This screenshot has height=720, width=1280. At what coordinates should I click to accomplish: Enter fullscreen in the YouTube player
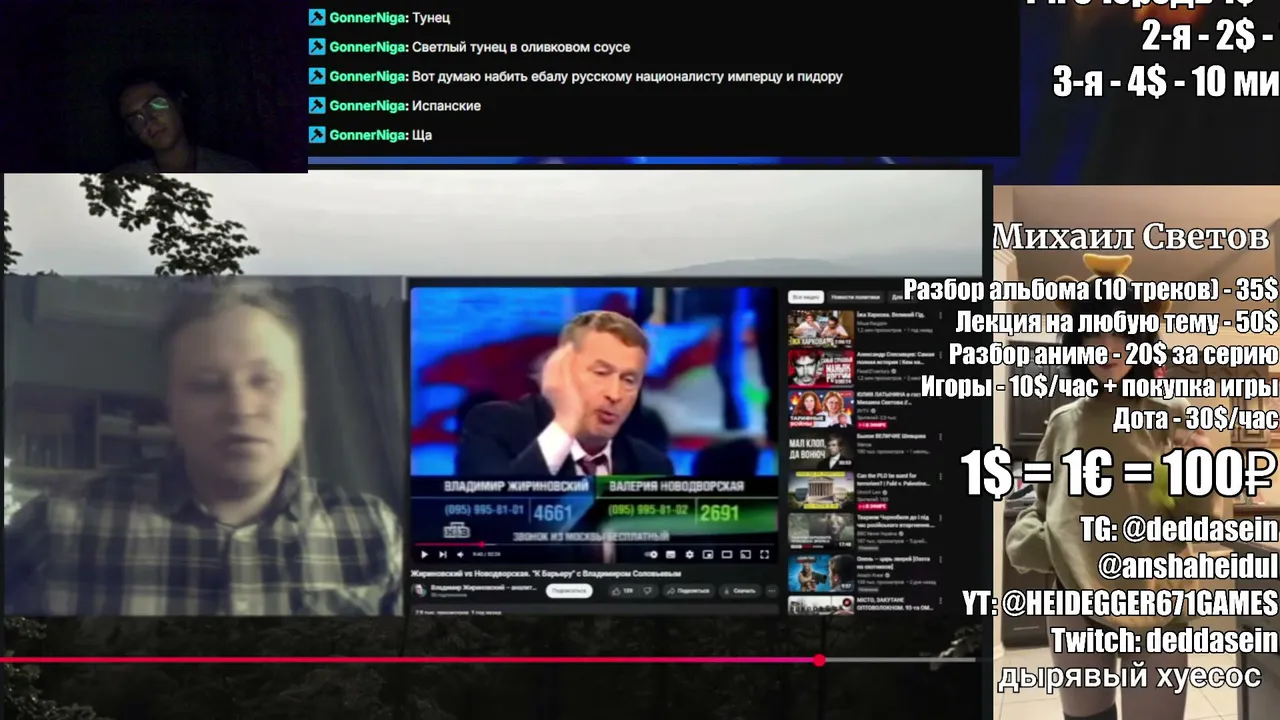pos(765,554)
